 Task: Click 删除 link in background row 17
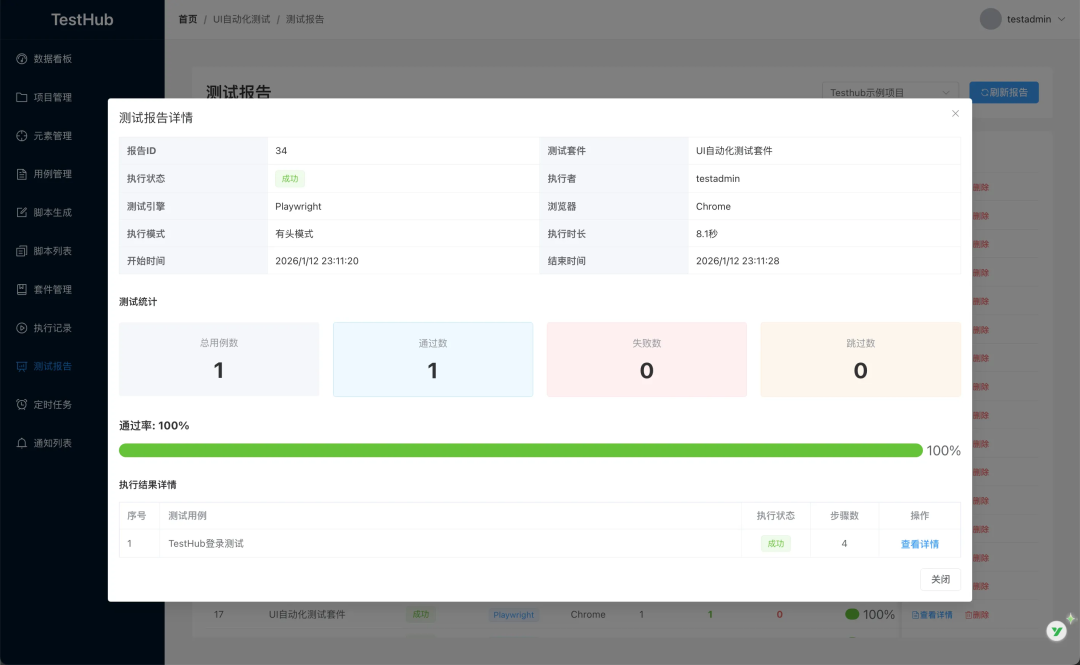click(976, 615)
